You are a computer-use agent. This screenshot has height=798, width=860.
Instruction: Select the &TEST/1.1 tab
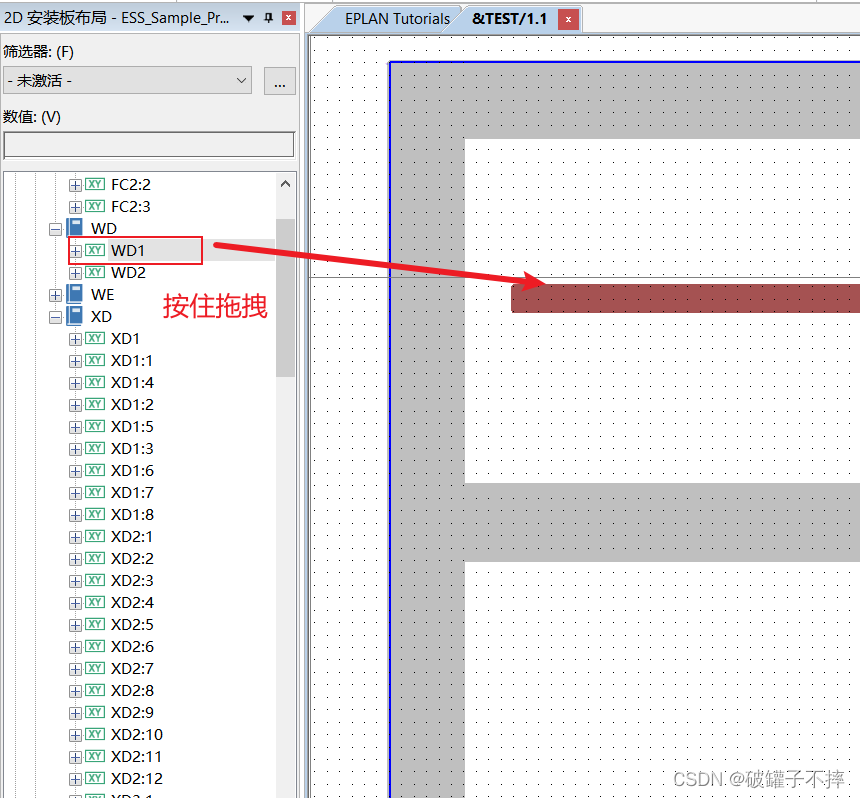(509, 19)
